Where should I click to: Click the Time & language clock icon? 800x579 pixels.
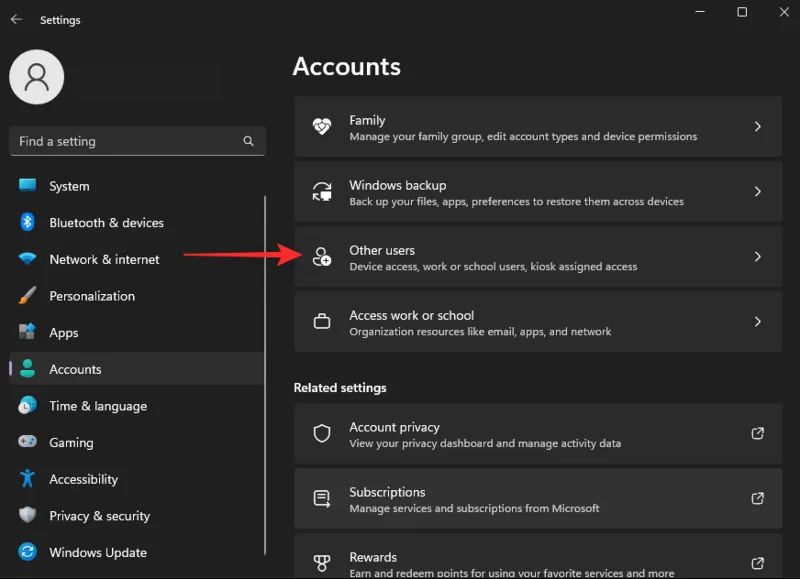point(28,406)
